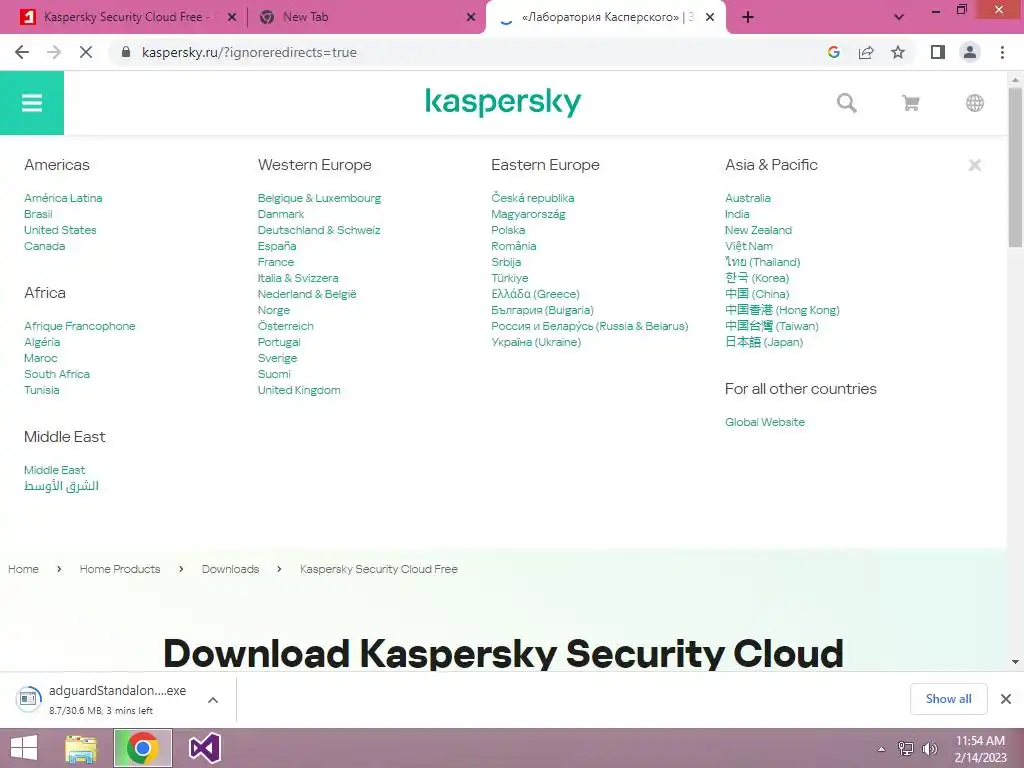Click the page vertical scrollbar thumb
The height and width of the screenshot is (768, 1024).
pyautogui.click(x=1015, y=167)
